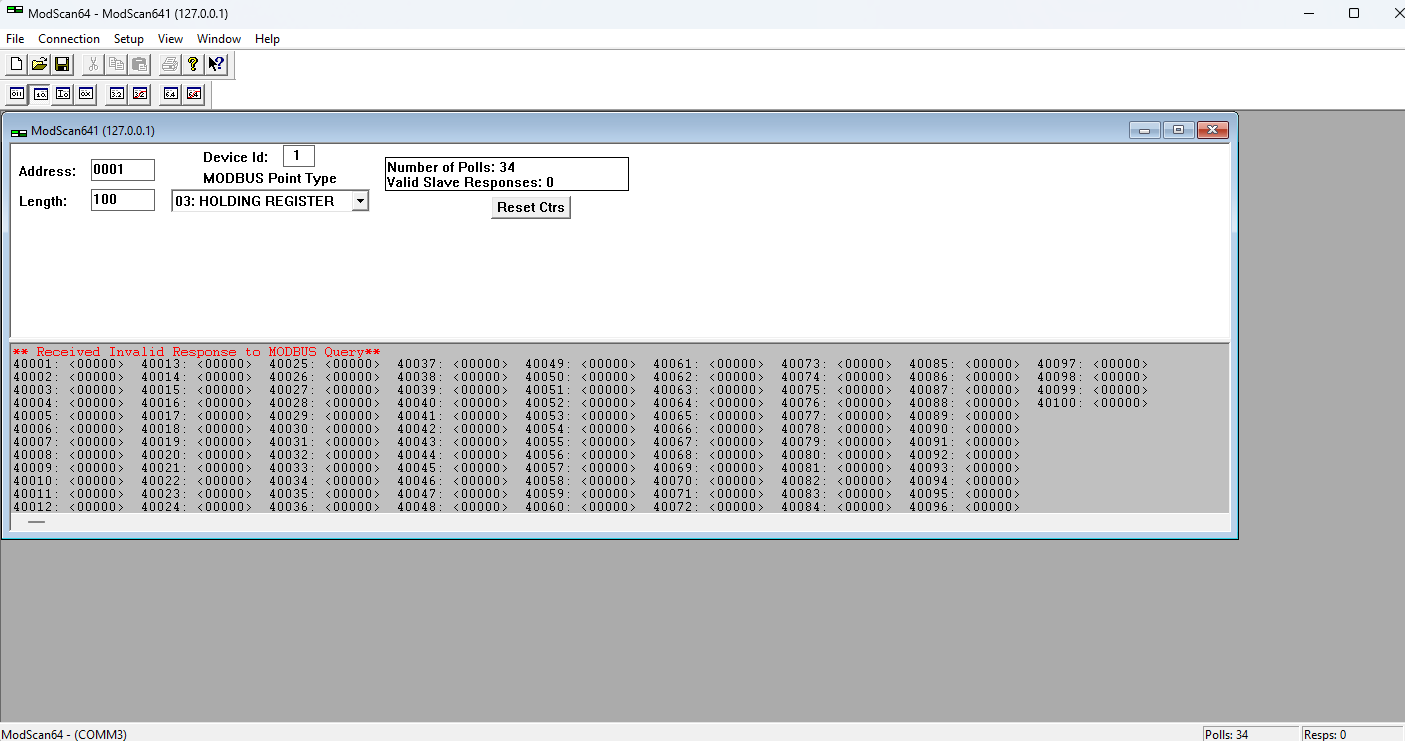Select register 40097 value
This screenshot has height=741, width=1405.
click(1121, 364)
